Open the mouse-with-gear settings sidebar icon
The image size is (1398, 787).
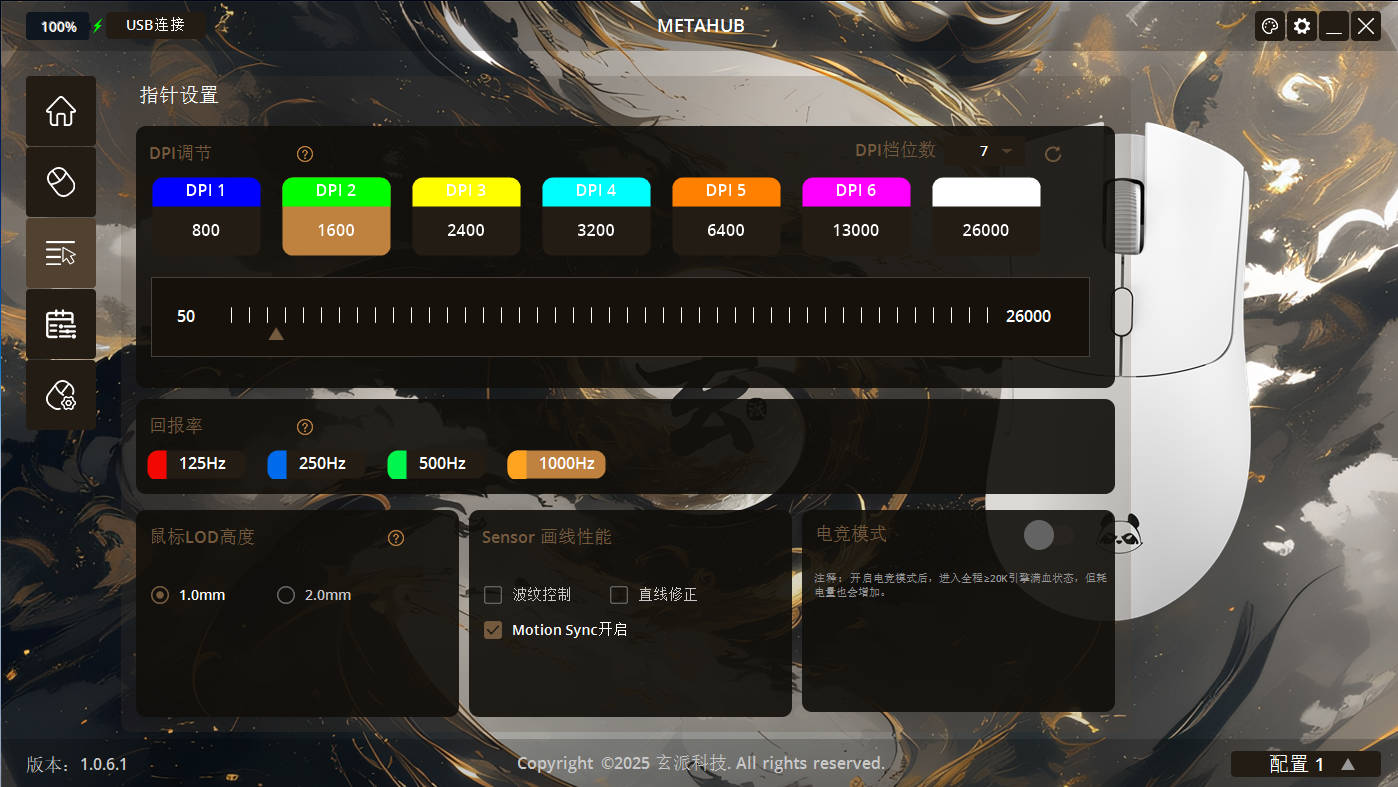pos(61,395)
